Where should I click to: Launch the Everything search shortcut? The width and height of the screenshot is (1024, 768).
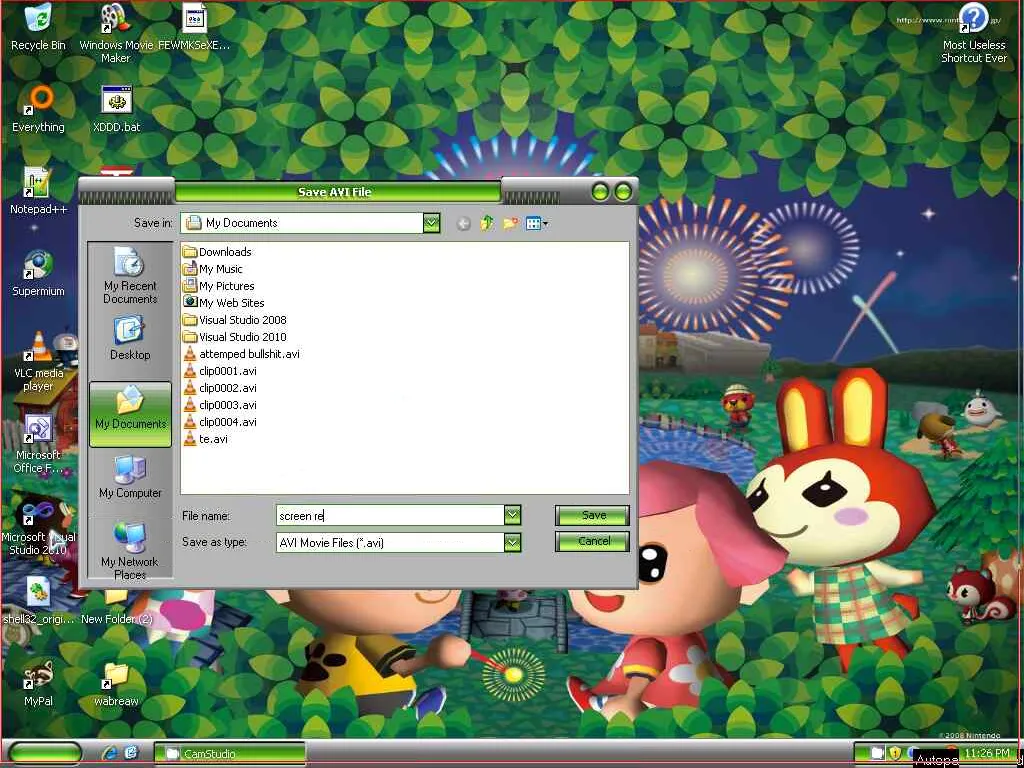[x=39, y=110]
